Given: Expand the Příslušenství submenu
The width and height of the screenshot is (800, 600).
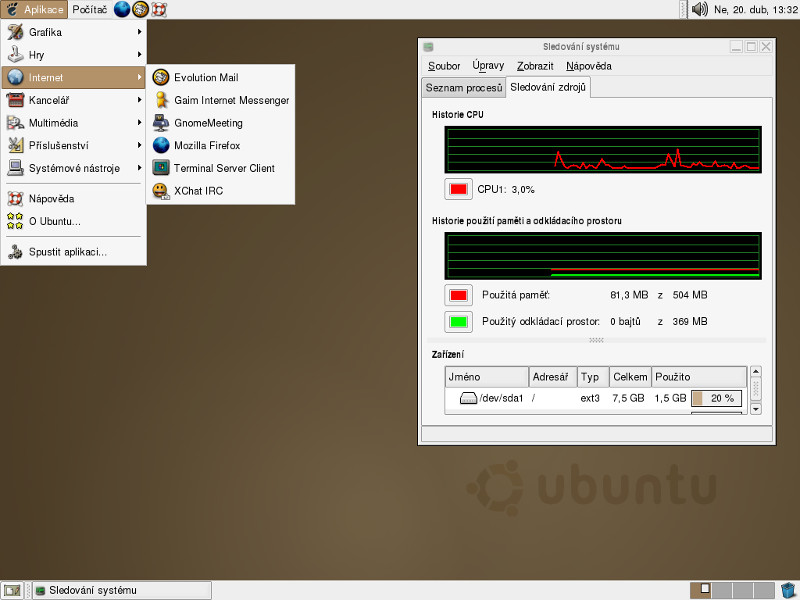Looking at the screenshot, I should [74, 145].
